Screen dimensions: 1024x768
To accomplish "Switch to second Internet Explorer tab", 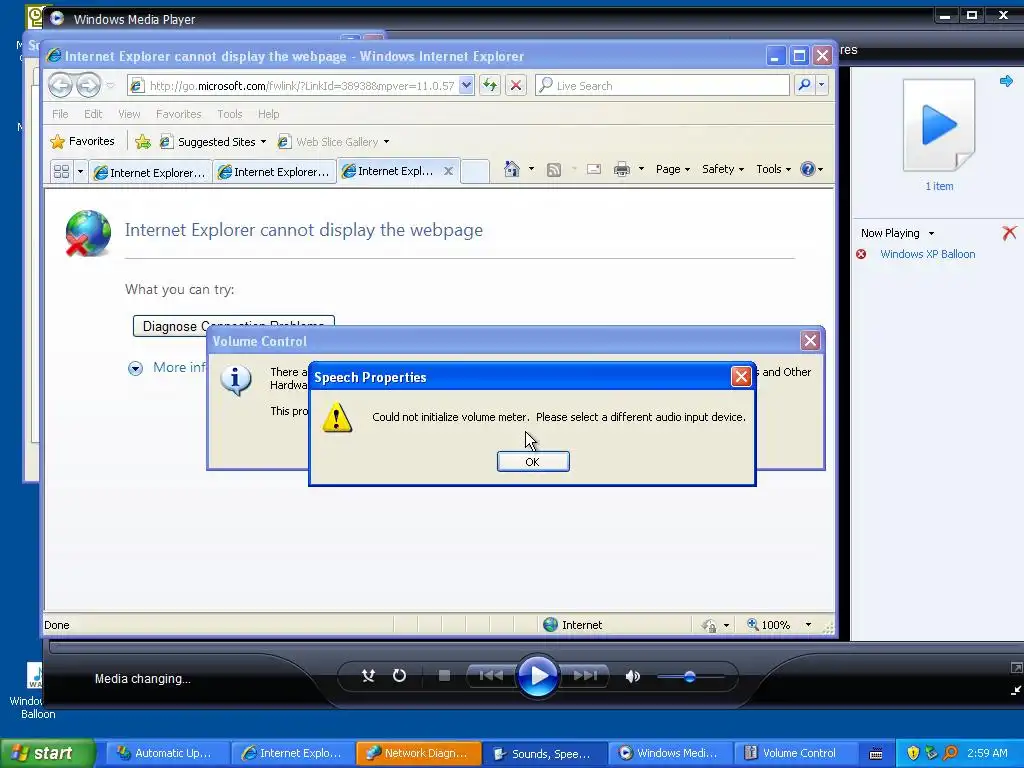I will [274, 172].
